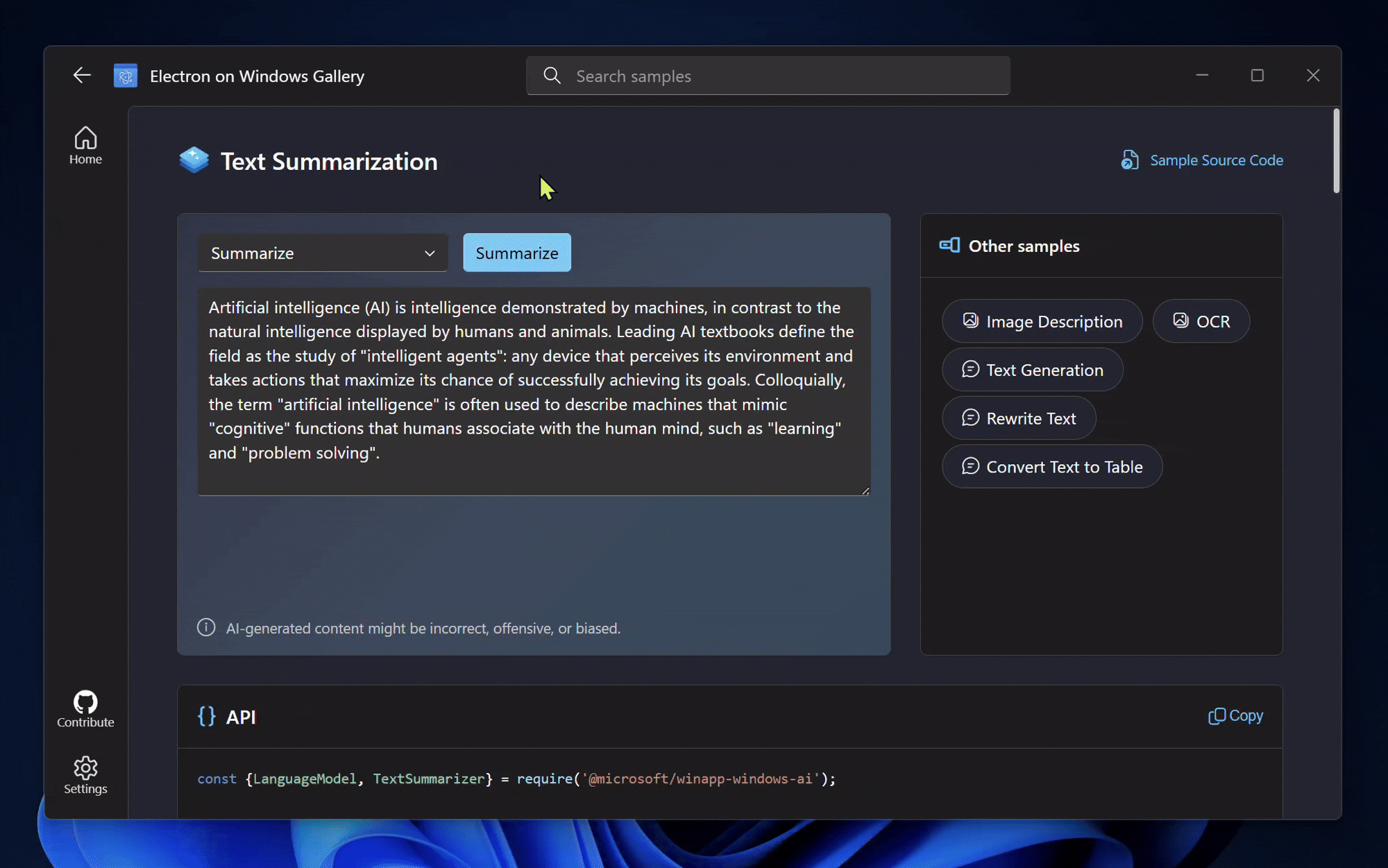Open the Image Description sample
Viewport: 1388px width, 868px height.
[x=1042, y=321]
